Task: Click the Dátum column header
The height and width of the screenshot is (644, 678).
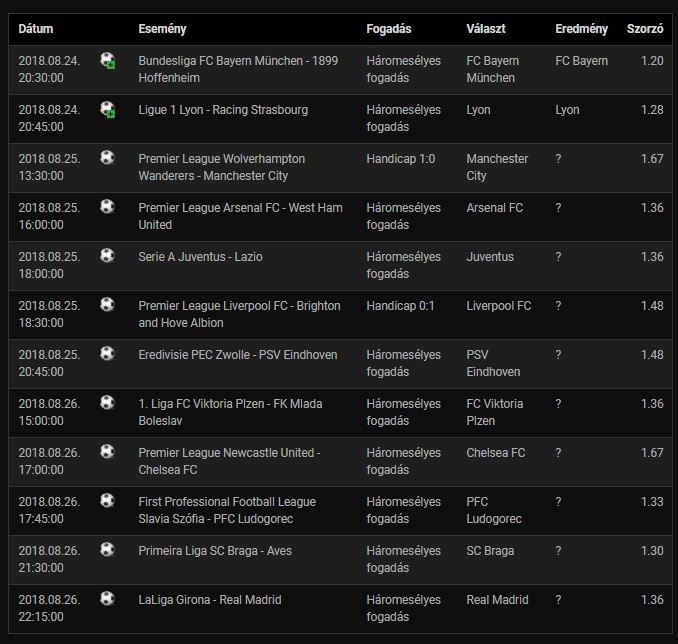Action: [36, 29]
